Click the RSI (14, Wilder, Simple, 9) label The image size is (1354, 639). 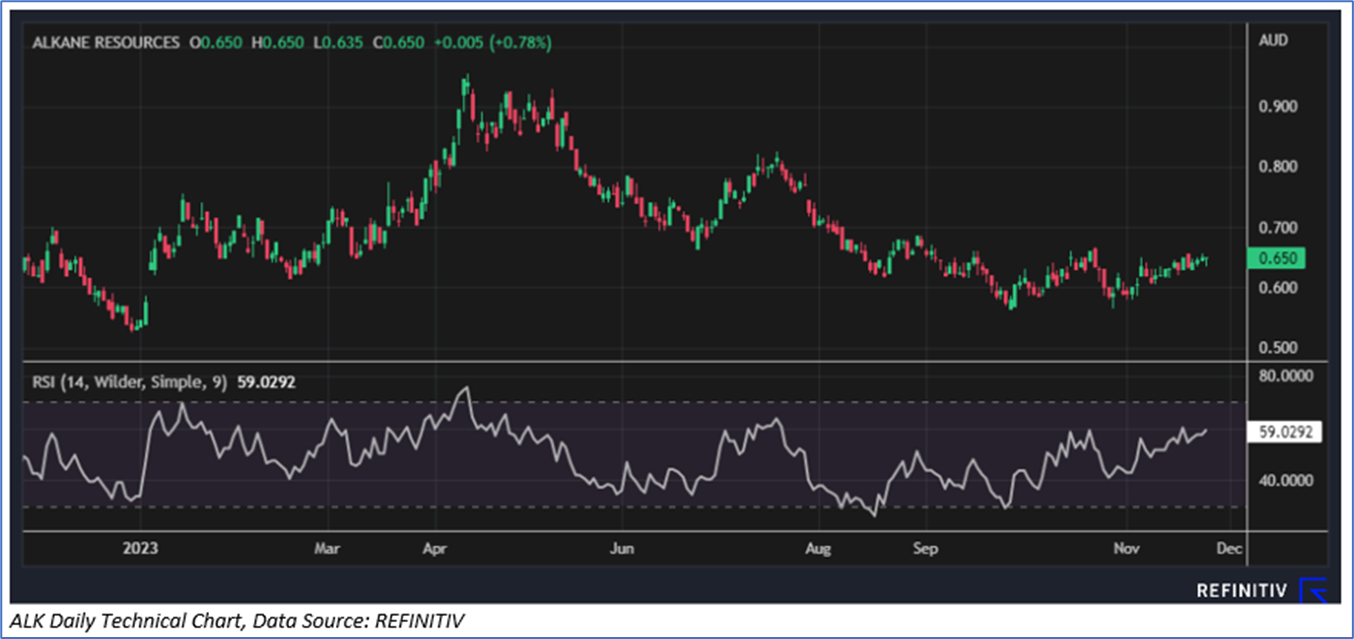pyautogui.click(x=130, y=381)
